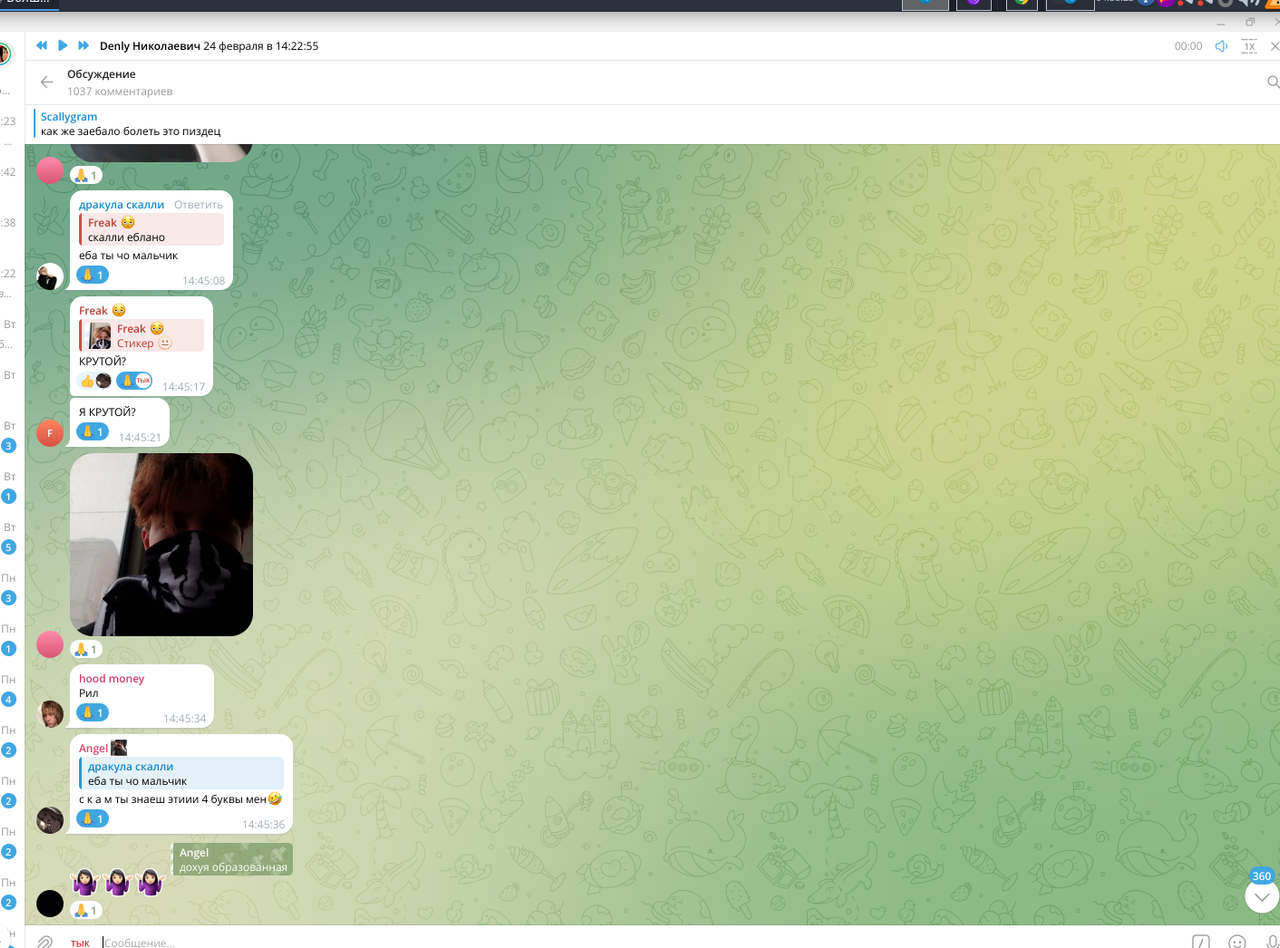Jump to quoted 'еба ты чо мальчик' in Angel's message
1280x948 pixels.
tap(182, 774)
